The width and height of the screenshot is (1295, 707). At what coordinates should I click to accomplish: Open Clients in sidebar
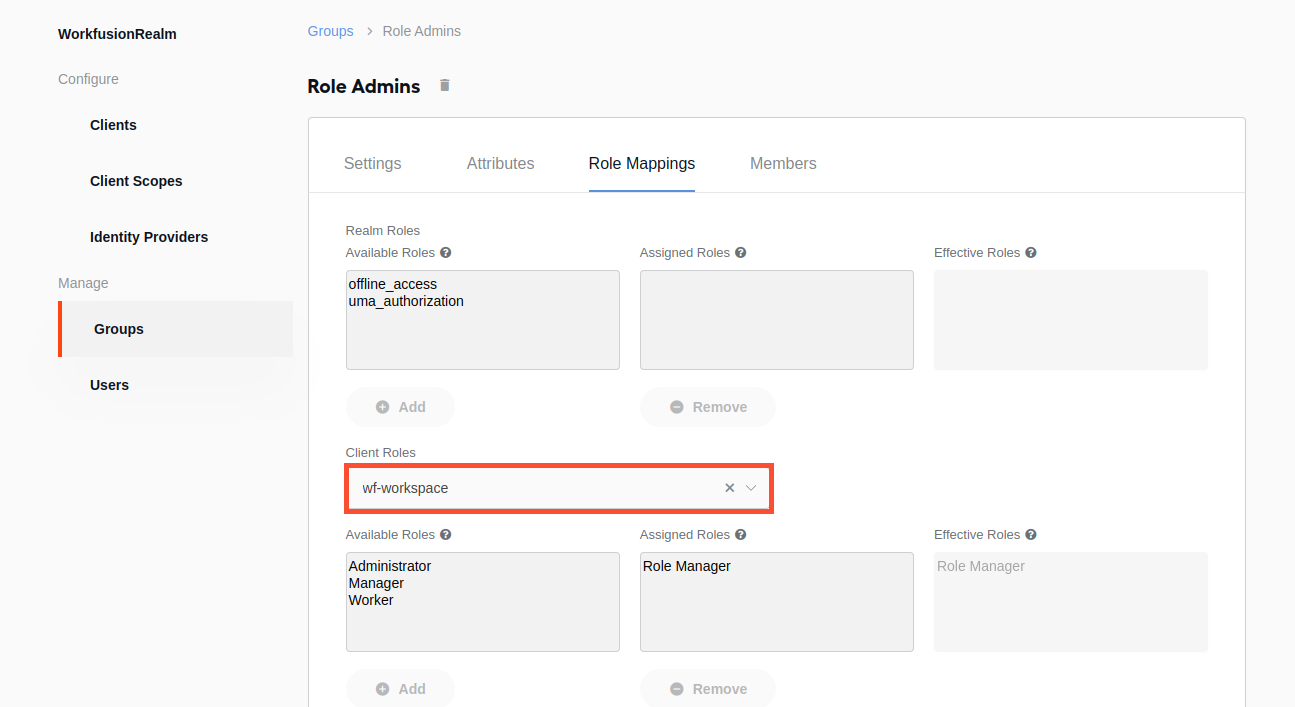coord(113,125)
